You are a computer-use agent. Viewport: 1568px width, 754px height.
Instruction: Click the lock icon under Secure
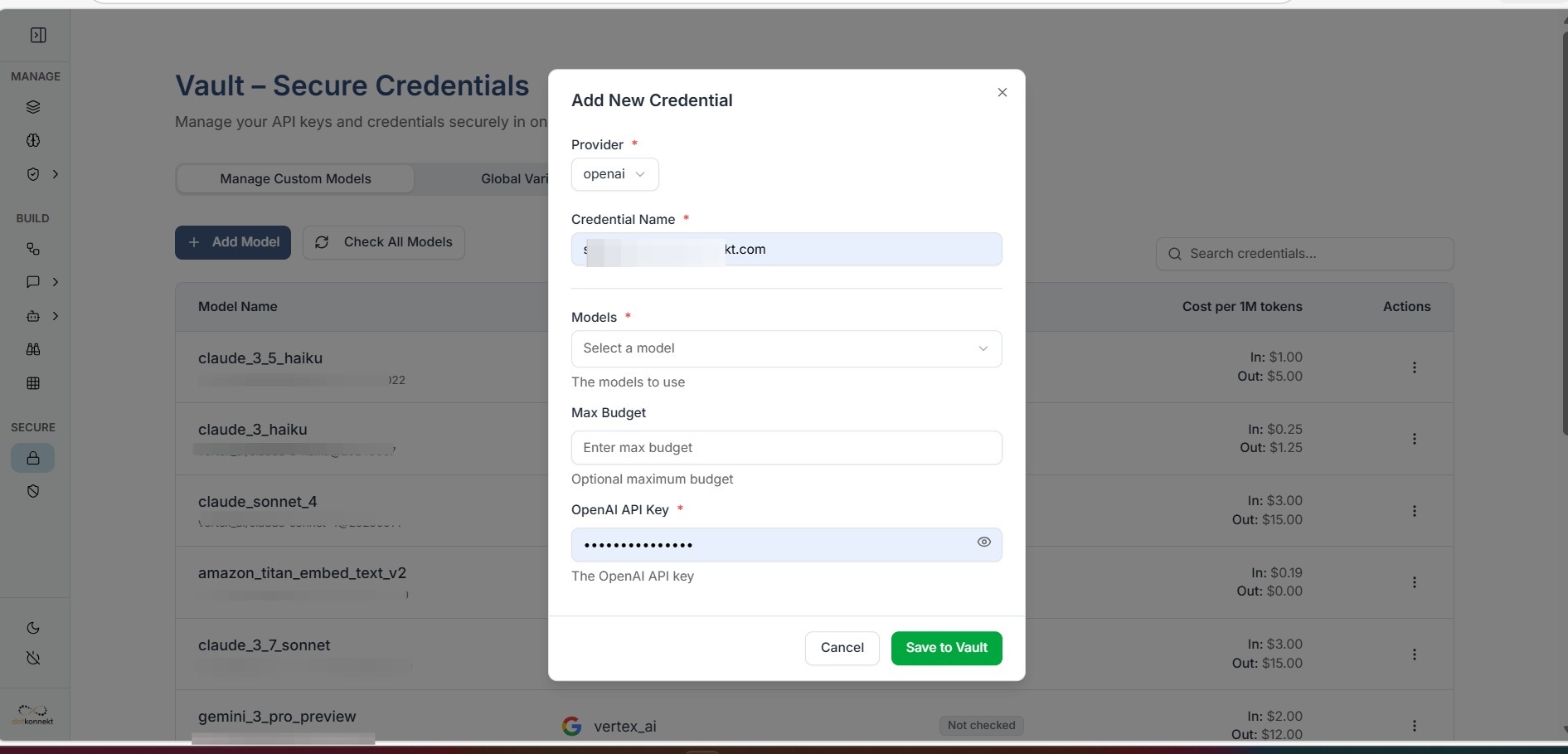tap(33, 458)
